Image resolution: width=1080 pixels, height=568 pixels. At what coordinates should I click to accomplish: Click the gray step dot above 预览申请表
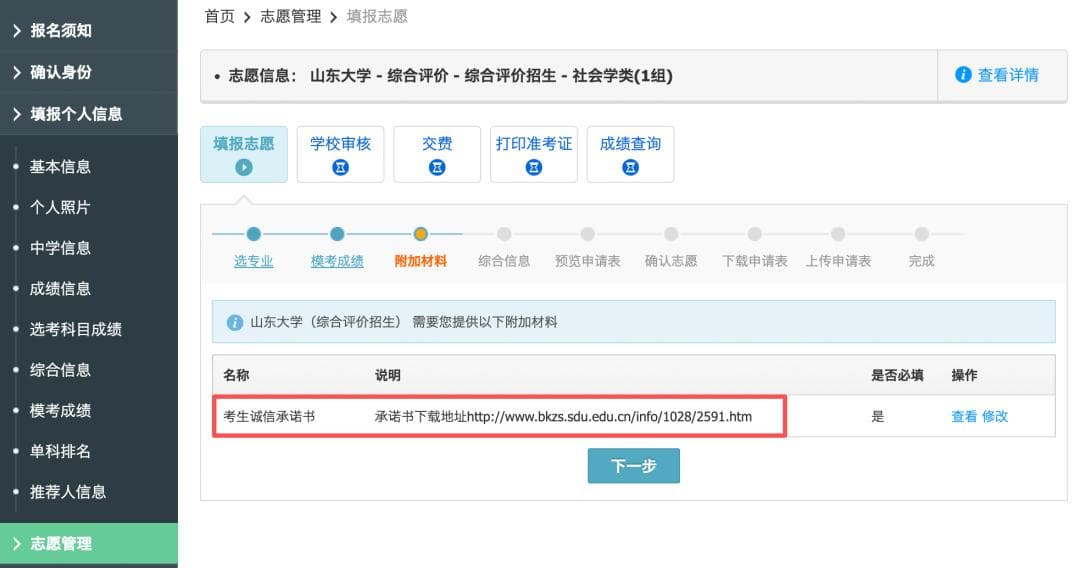pos(588,234)
